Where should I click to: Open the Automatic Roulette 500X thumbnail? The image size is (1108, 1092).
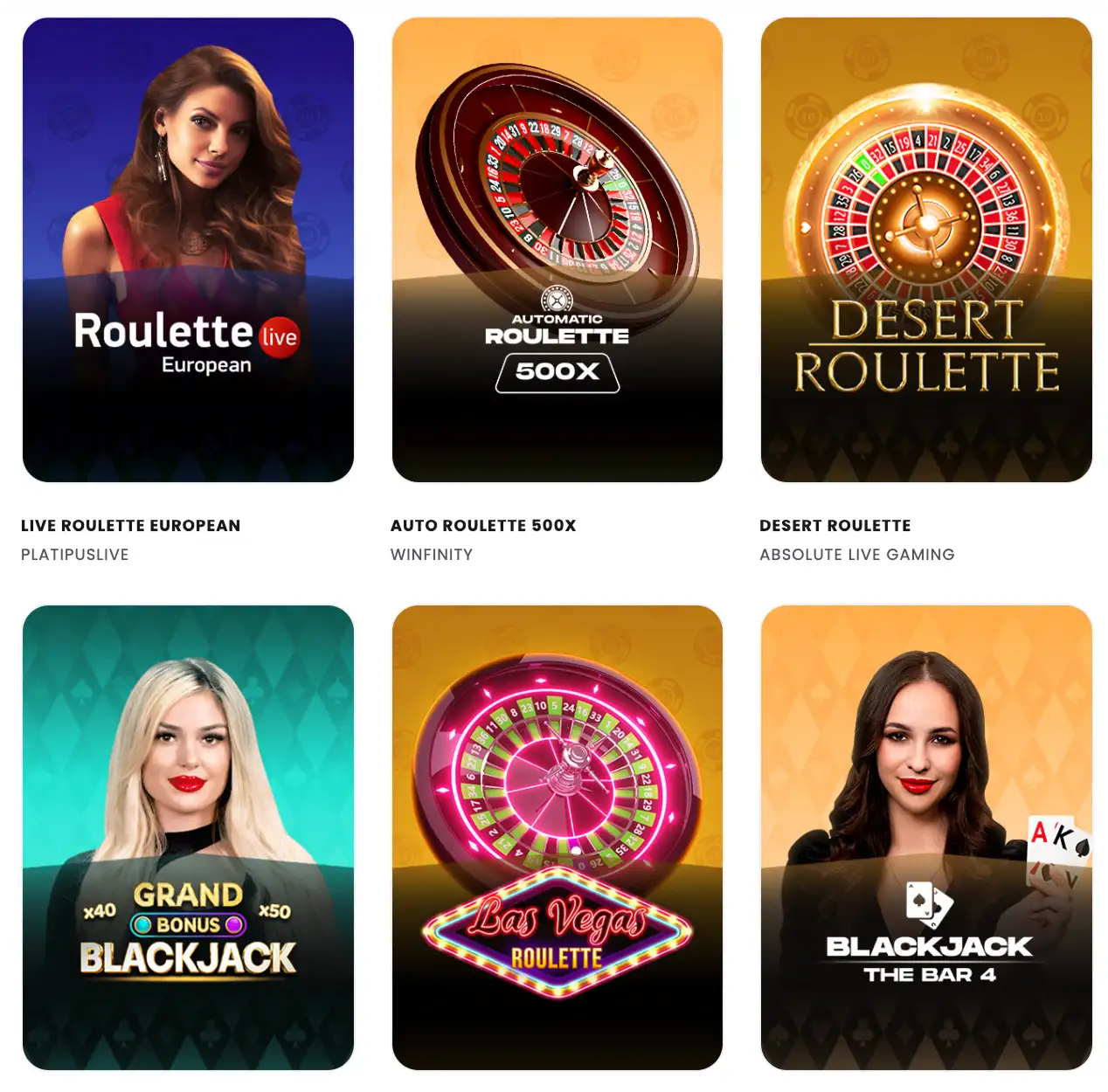click(x=557, y=250)
